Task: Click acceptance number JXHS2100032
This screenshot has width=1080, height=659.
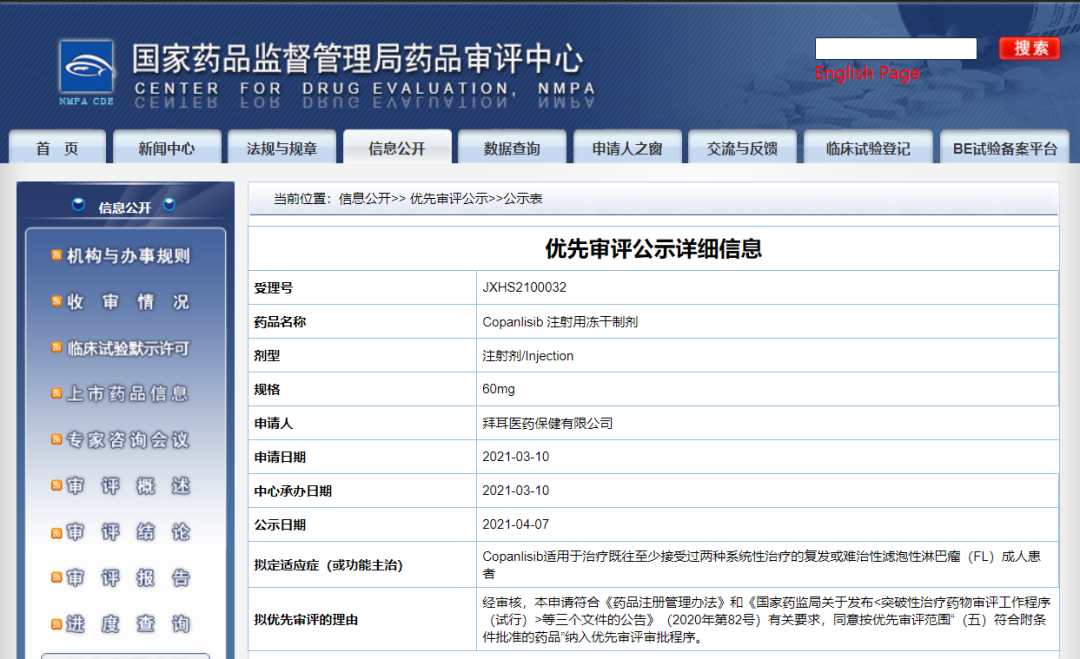Action: coord(524,287)
